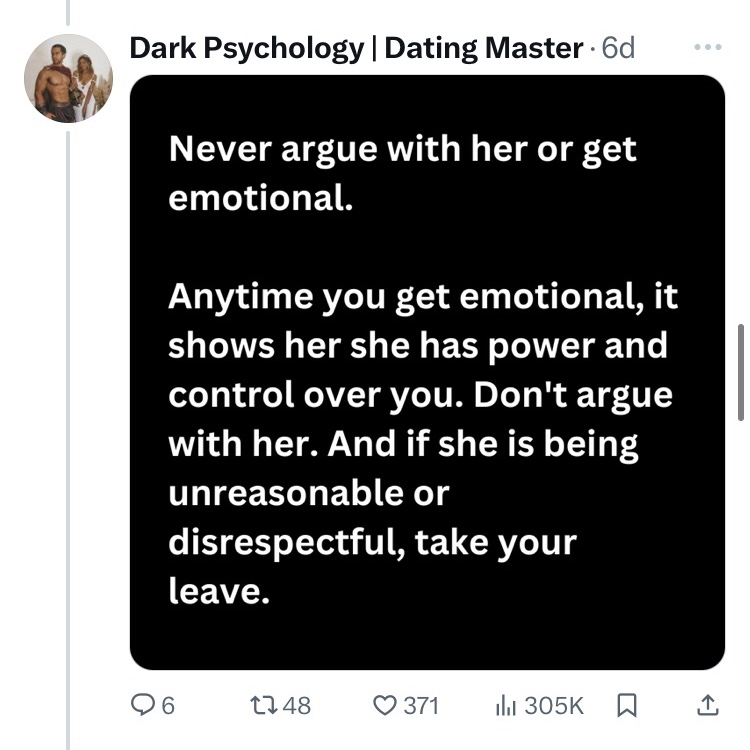Click the like count '371'
This screenshot has width=750, height=750.
click(420, 706)
